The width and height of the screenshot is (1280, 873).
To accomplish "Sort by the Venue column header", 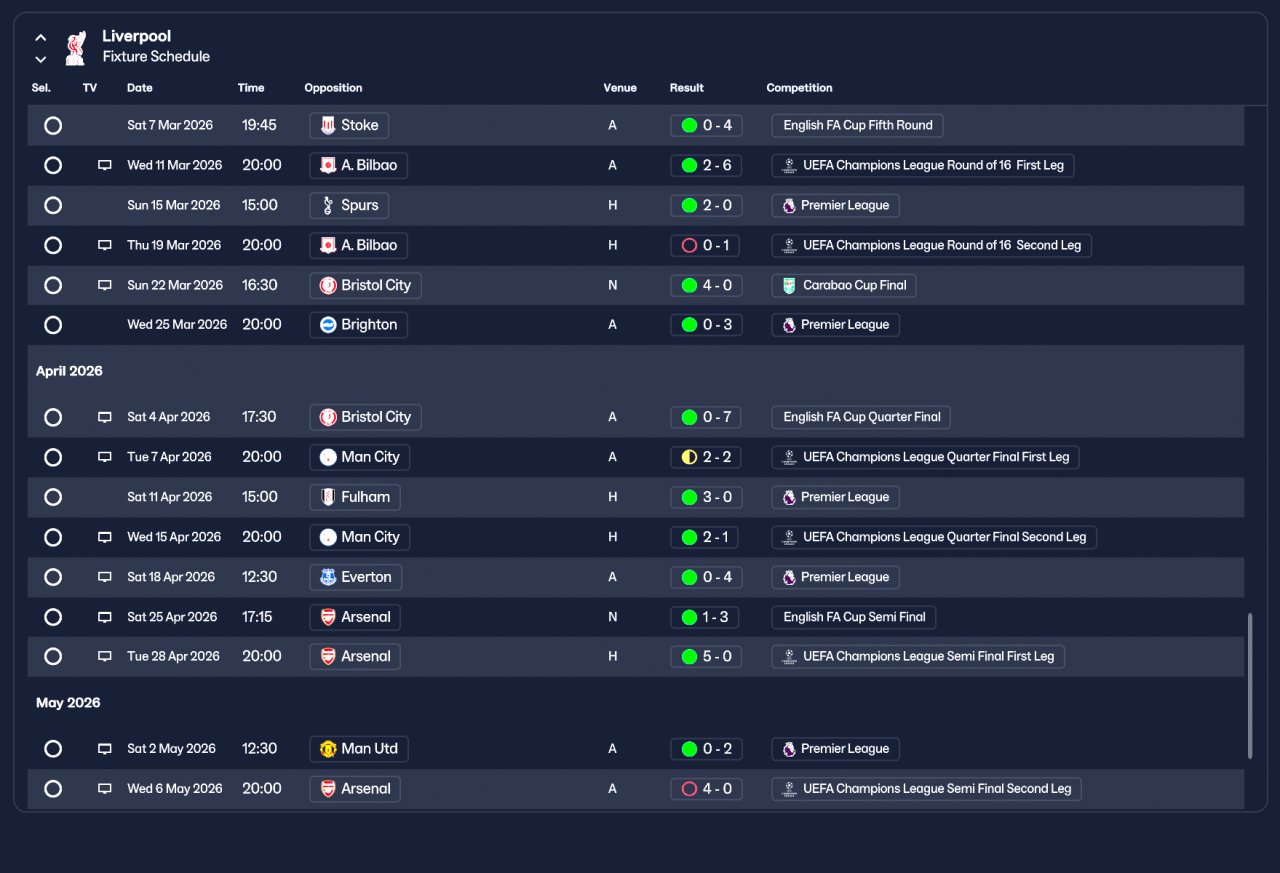I will (620, 88).
